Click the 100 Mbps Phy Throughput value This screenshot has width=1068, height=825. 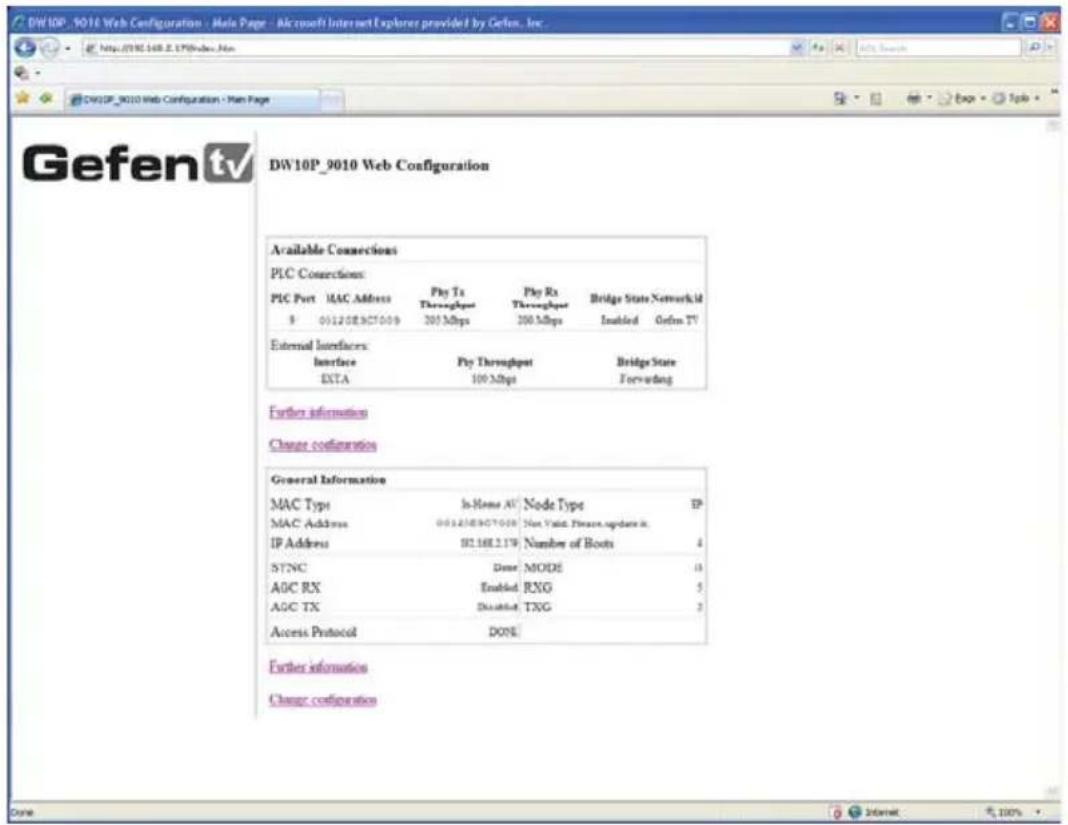(x=494, y=379)
